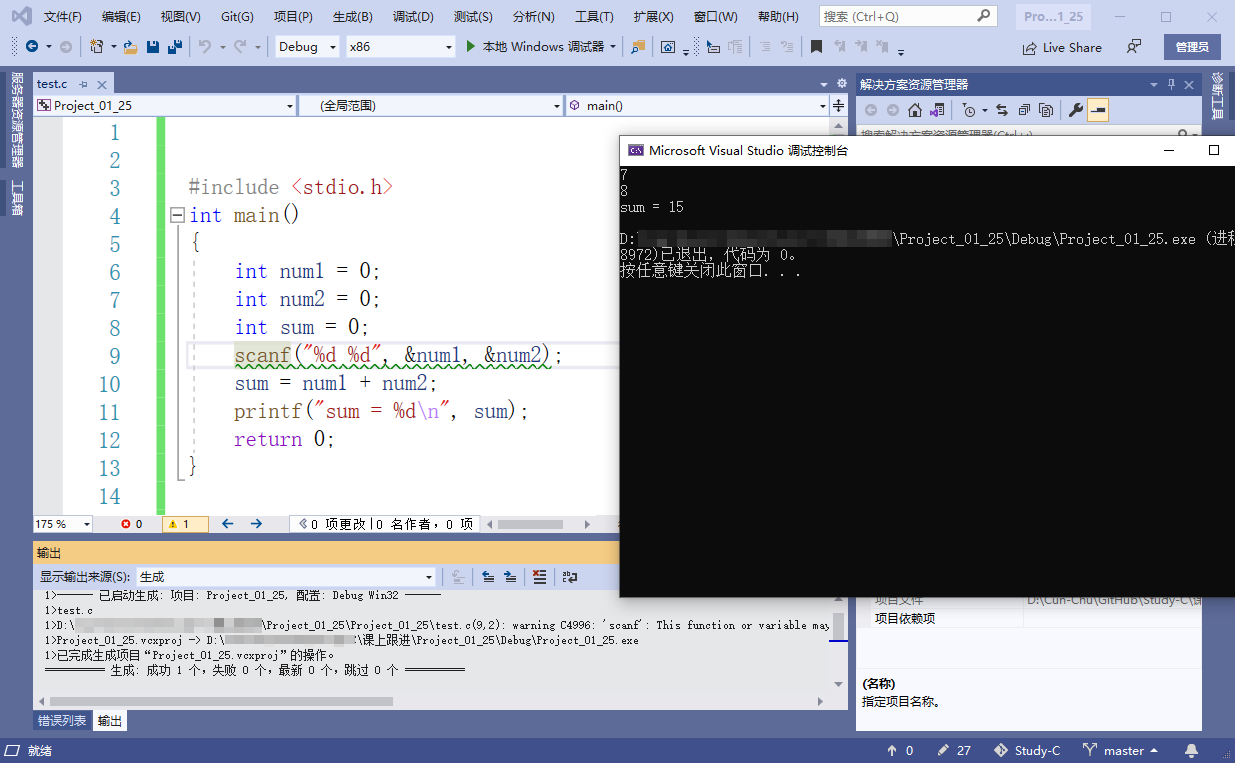The image size is (1235, 763).
Task: Click the clear all output icon
Action: pos(539,577)
